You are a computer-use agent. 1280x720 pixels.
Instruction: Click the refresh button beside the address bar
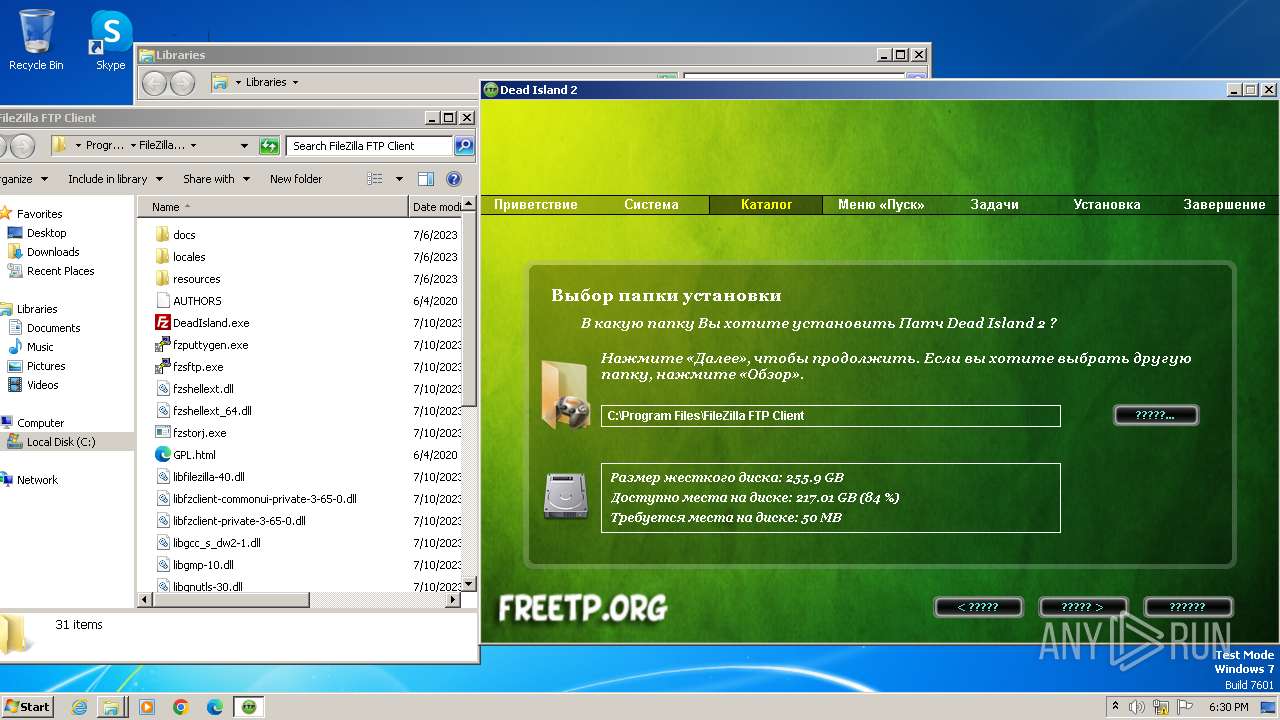(x=269, y=146)
